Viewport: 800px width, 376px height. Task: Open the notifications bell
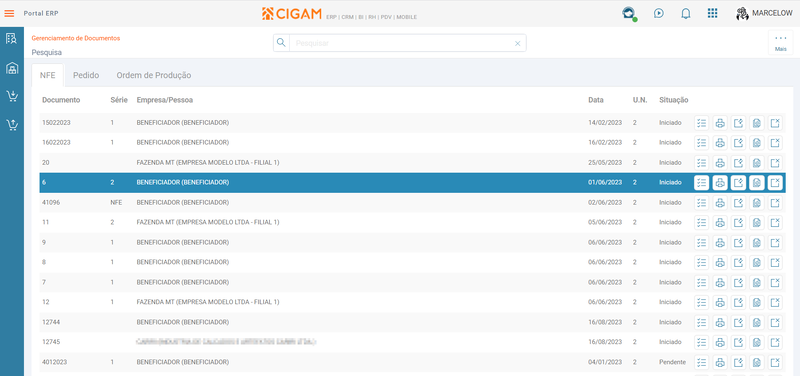(x=686, y=13)
